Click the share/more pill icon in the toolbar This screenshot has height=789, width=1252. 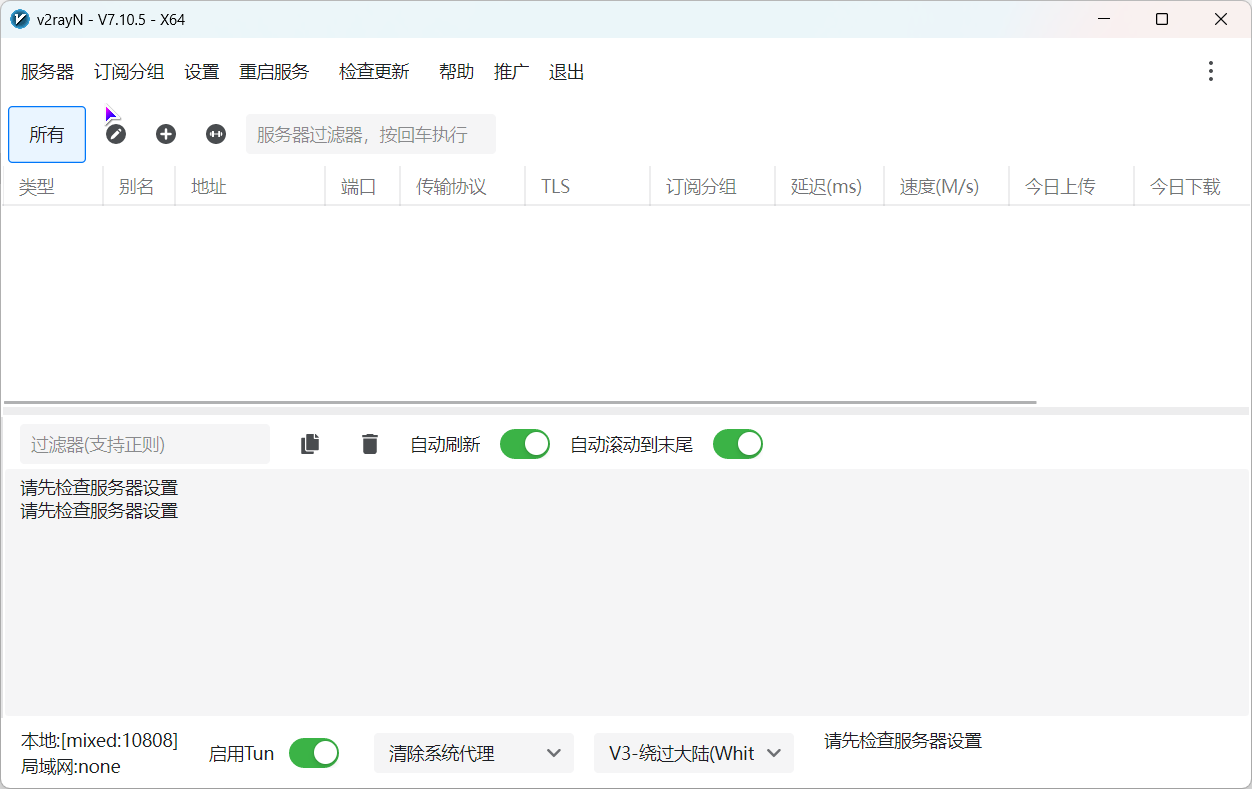[x=215, y=133]
